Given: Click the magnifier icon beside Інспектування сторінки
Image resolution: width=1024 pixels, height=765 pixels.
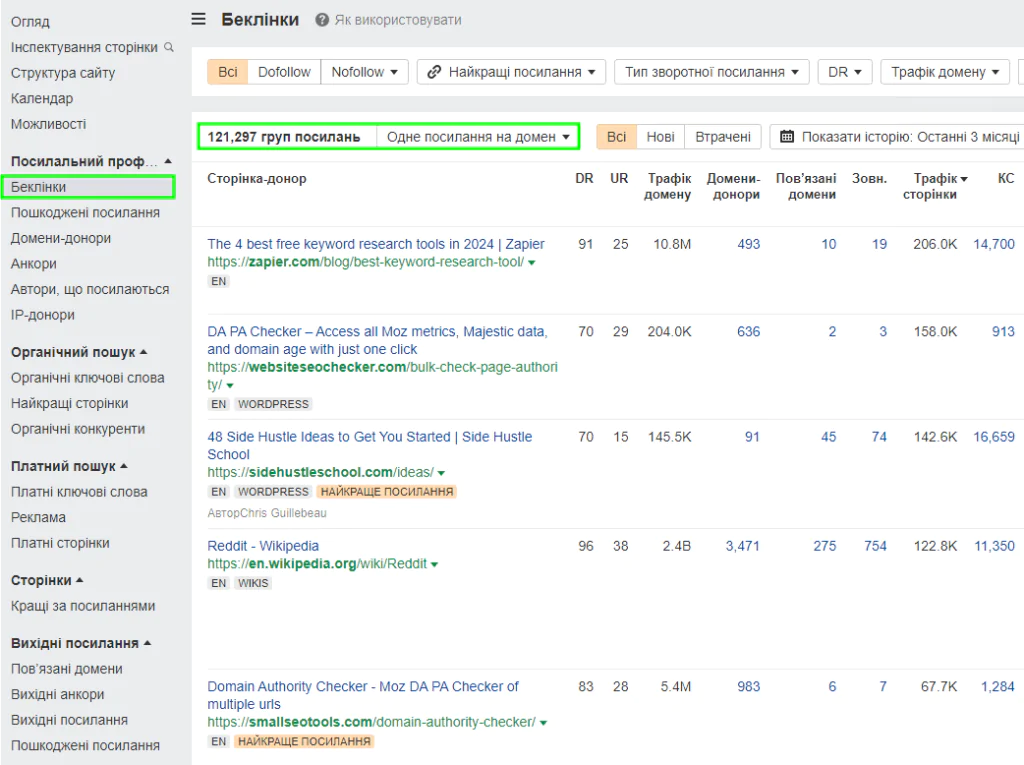Looking at the screenshot, I should (x=169, y=47).
